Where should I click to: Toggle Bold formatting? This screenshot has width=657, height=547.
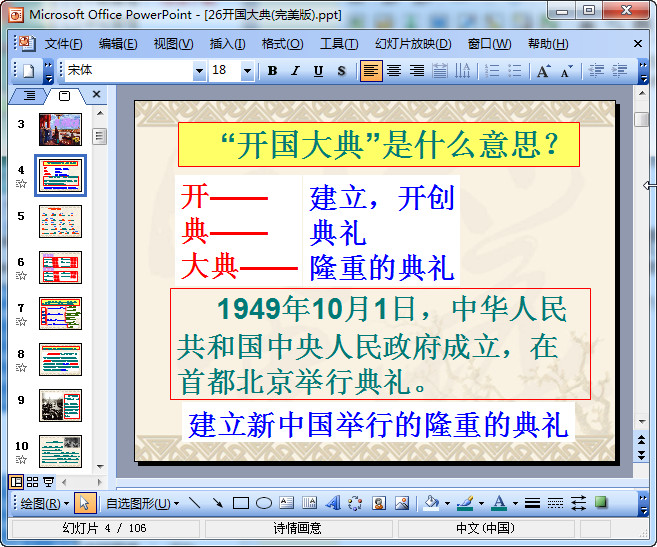pos(272,70)
